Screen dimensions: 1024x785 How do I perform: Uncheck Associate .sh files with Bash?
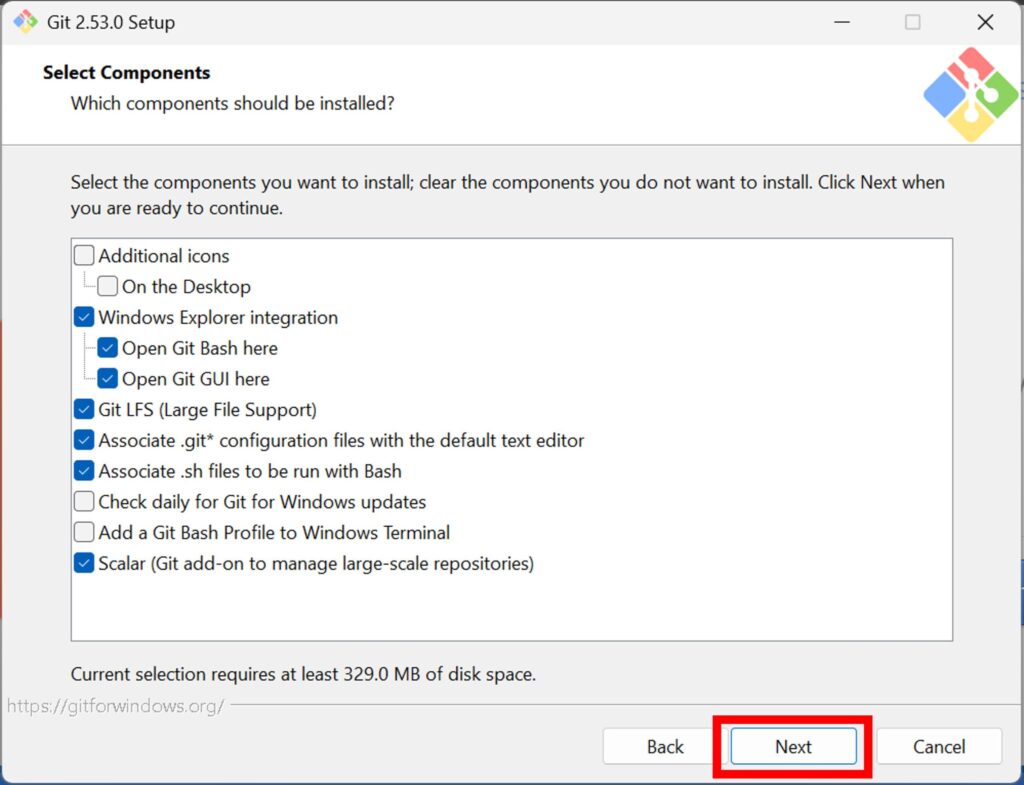(x=84, y=472)
